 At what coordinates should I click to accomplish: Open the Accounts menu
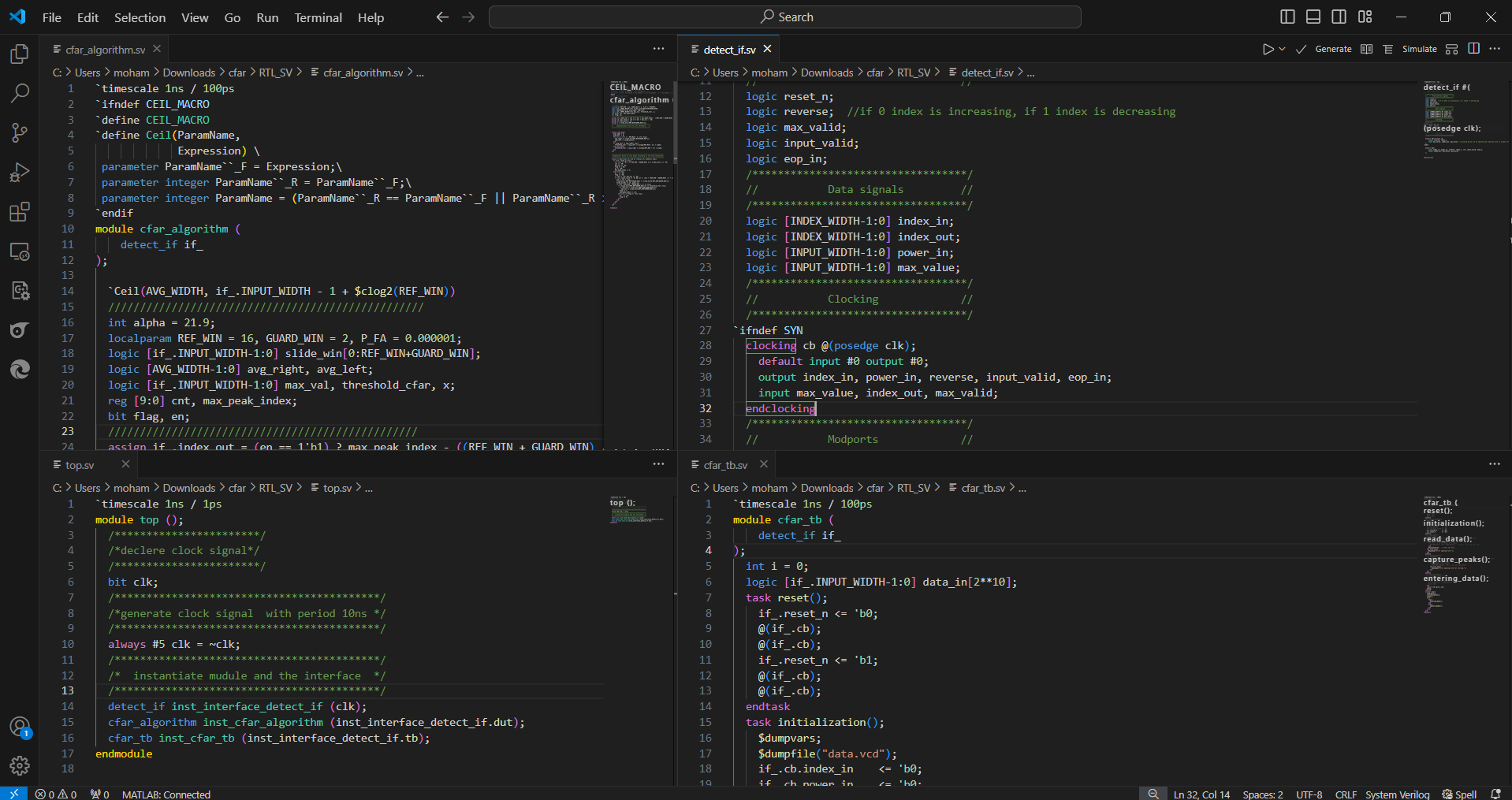(20, 727)
